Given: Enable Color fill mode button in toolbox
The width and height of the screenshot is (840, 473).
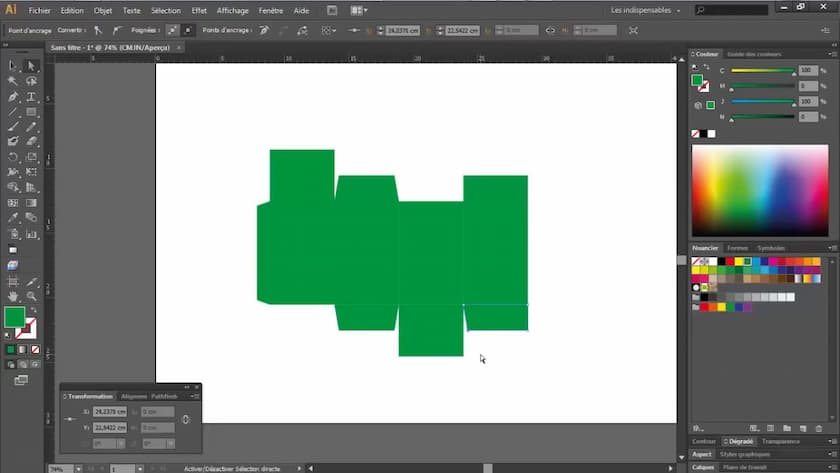Looking at the screenshot, I should (x=11, y=350).
